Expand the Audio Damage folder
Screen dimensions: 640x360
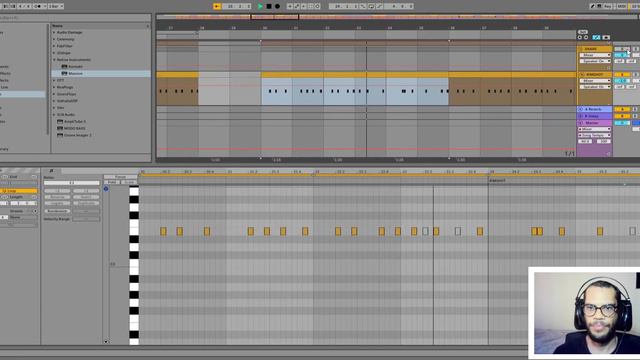pyautogui.click(x=54, y=32)
